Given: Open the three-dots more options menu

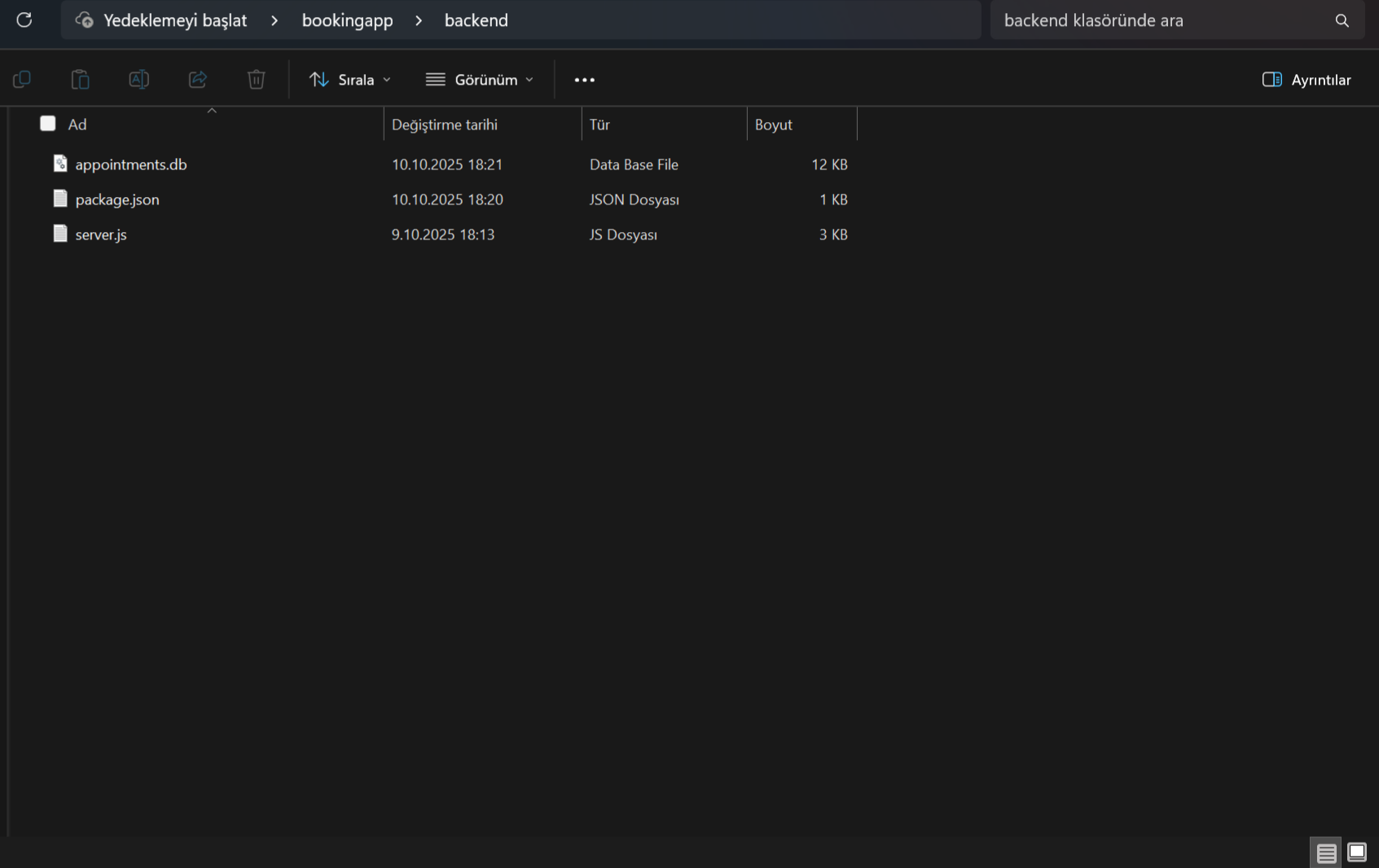Looking at the screenshot, I should tap(584, 80).
